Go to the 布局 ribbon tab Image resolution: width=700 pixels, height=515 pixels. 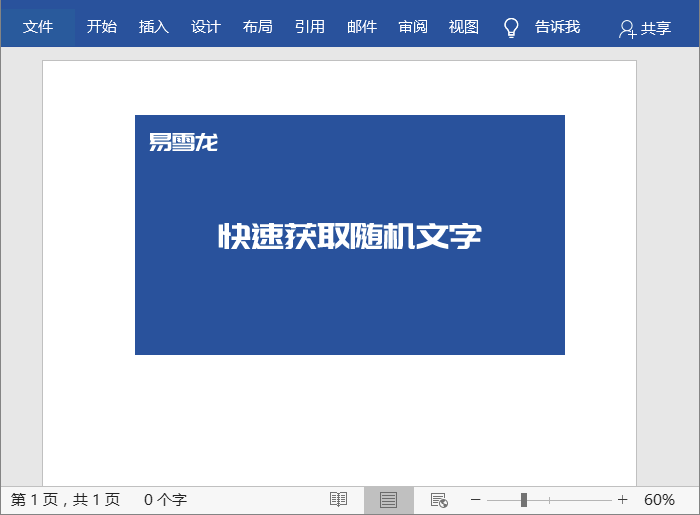pyautogui.click(x=257, y=27)
